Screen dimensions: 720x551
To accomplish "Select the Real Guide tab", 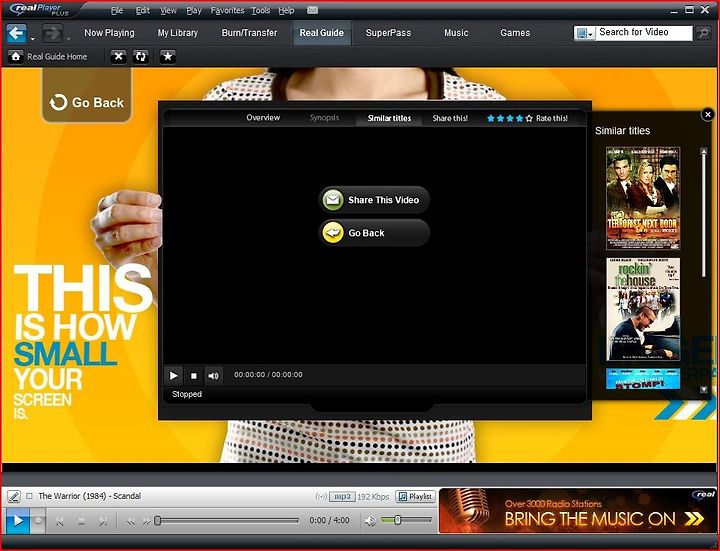I will pos(321,33).
